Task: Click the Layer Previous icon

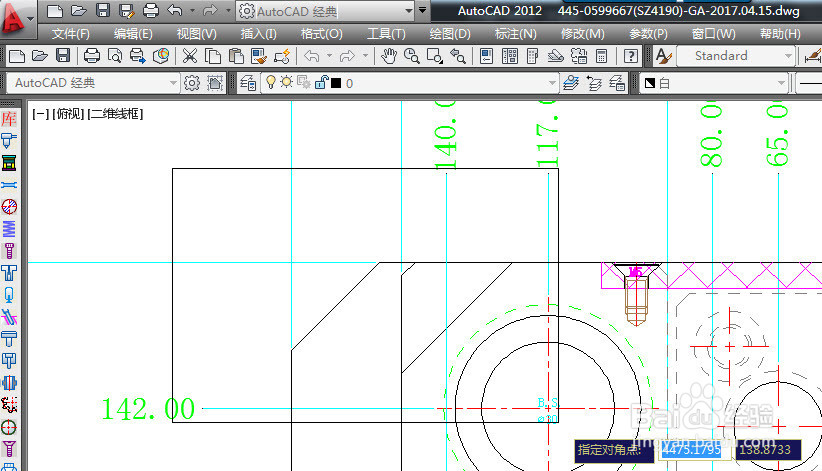Action: [594, 83]
